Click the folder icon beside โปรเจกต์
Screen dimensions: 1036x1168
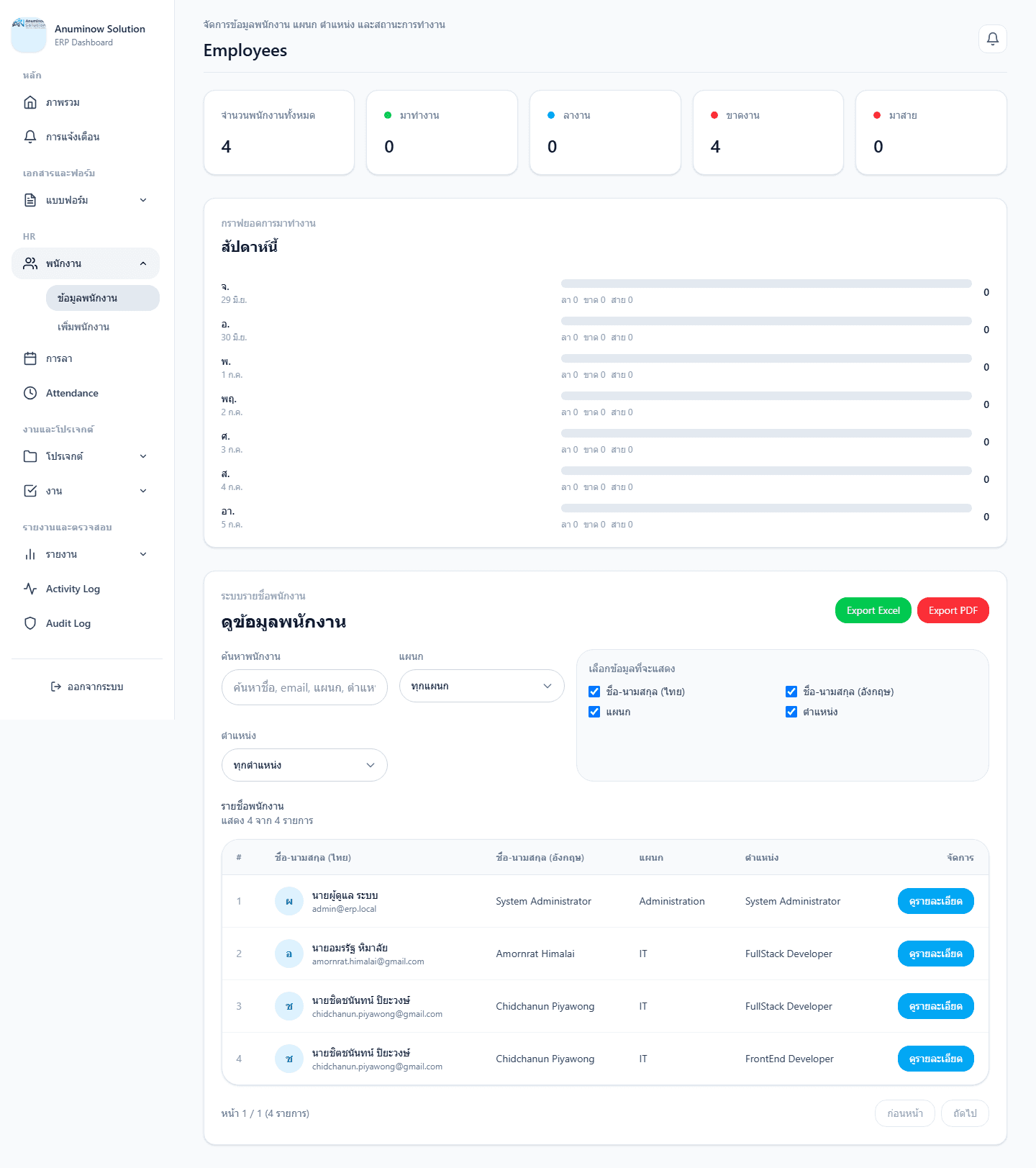coord(30,456)
